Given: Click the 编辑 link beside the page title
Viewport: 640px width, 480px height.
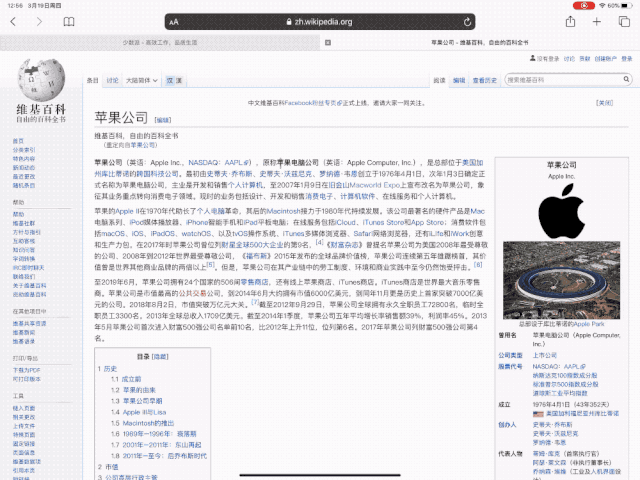Looking at the screenshot, I should [163, 120].
